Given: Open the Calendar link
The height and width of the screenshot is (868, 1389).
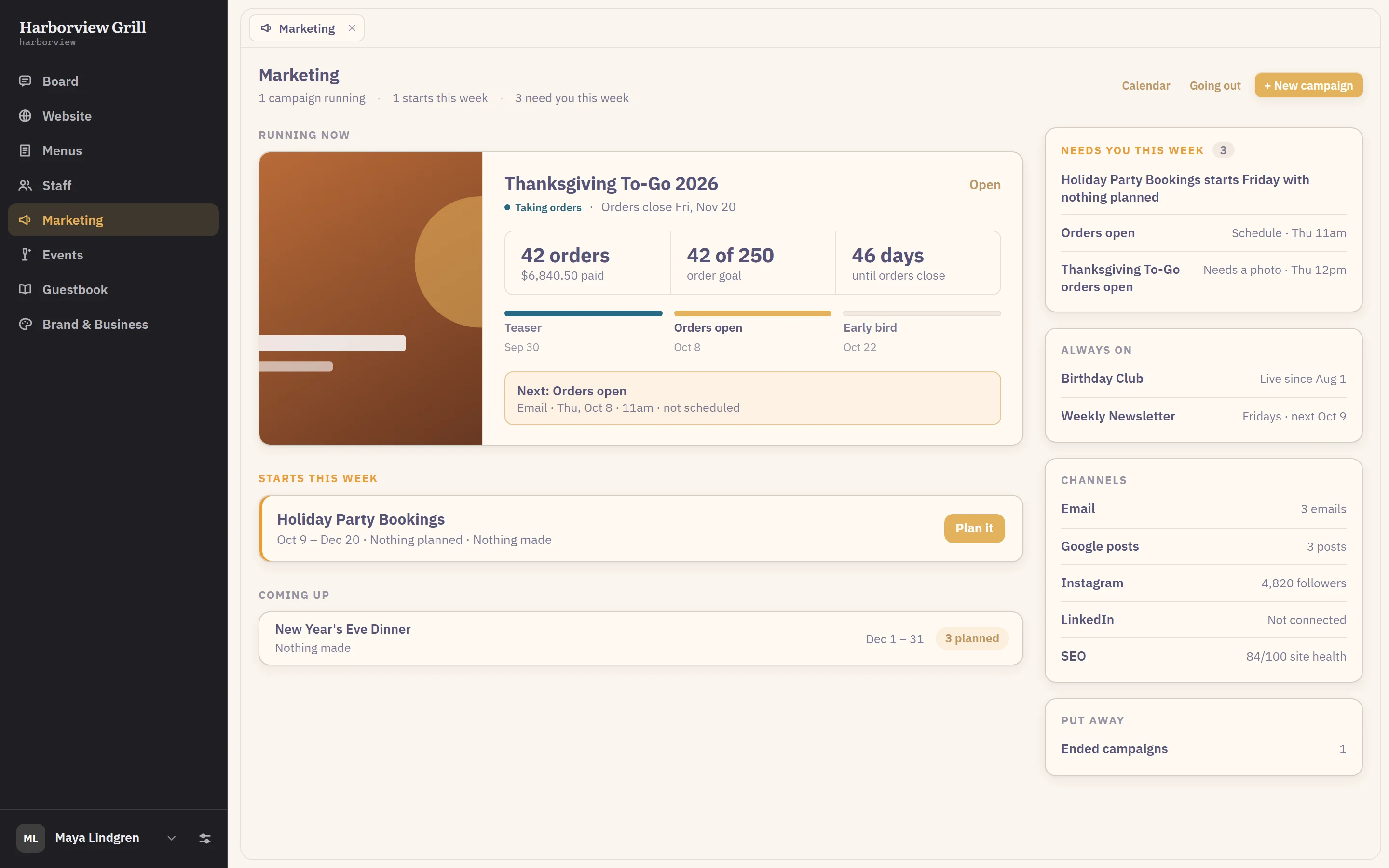Looking at the screenshot, I should click(x=1145, y=85).
